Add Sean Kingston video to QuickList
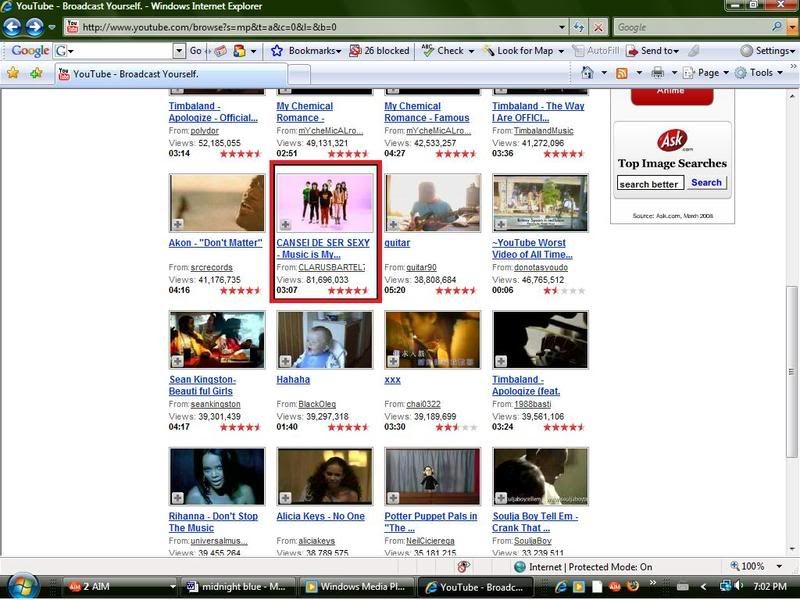800x600 pixels. coord(178,361)
